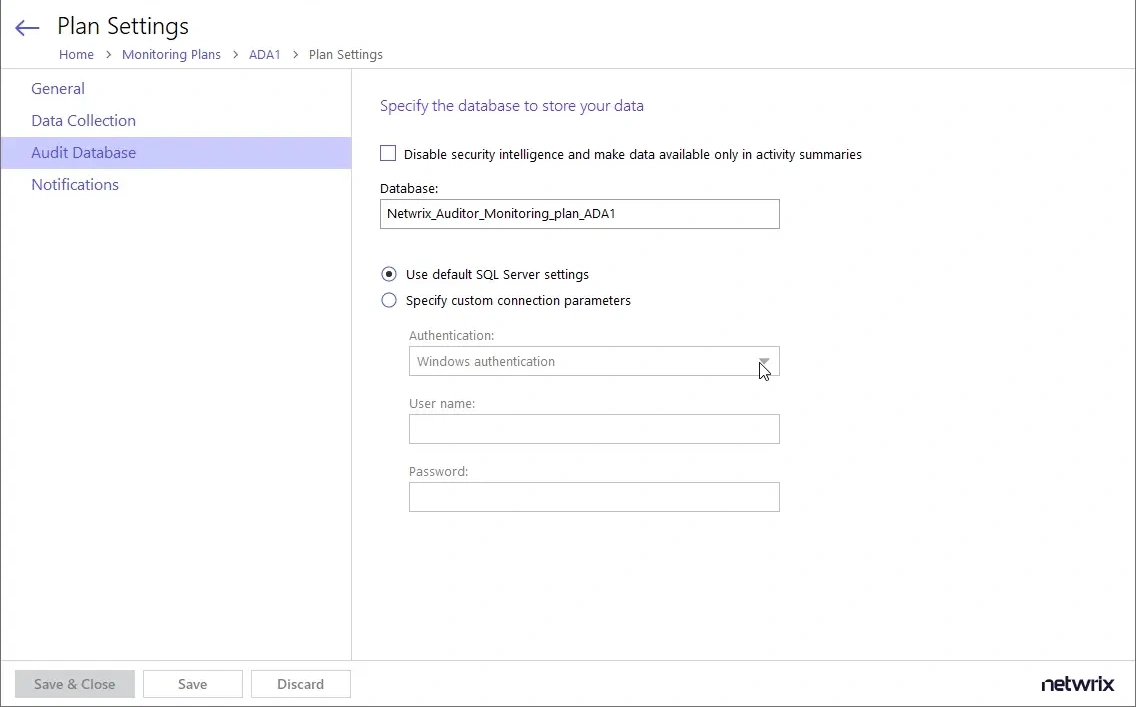This screenshot has width=1136, height=707.
Task: Enable disabling security intelligence checkbox
Action: [x=388, y=154]
